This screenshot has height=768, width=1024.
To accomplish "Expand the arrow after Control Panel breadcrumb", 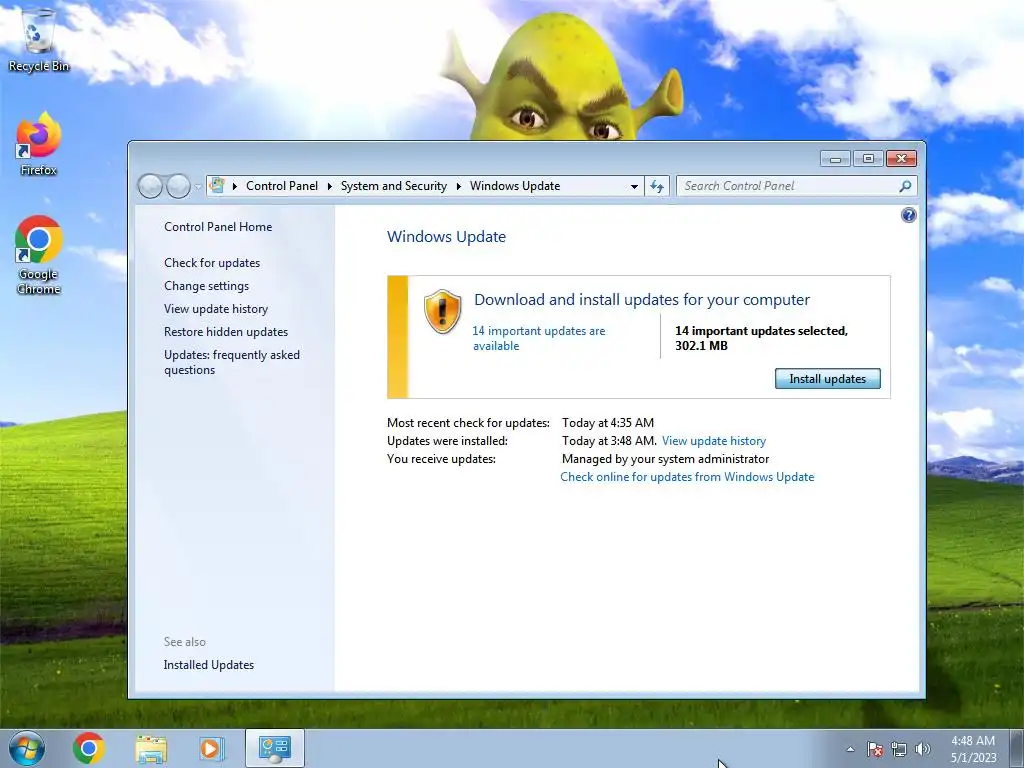I will coord(329,186).
